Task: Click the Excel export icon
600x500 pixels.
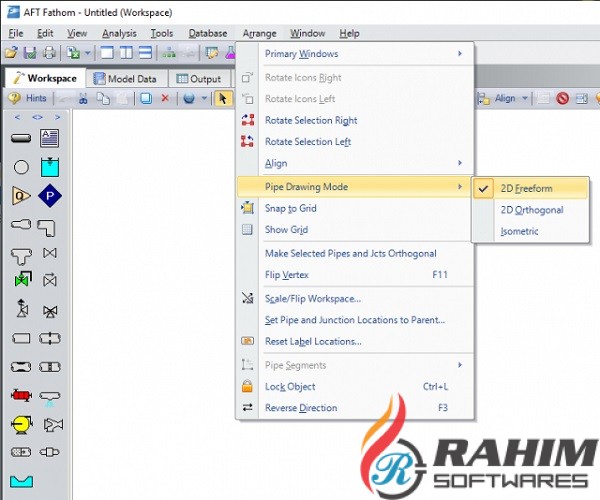Action: click(x=73, y=52)
